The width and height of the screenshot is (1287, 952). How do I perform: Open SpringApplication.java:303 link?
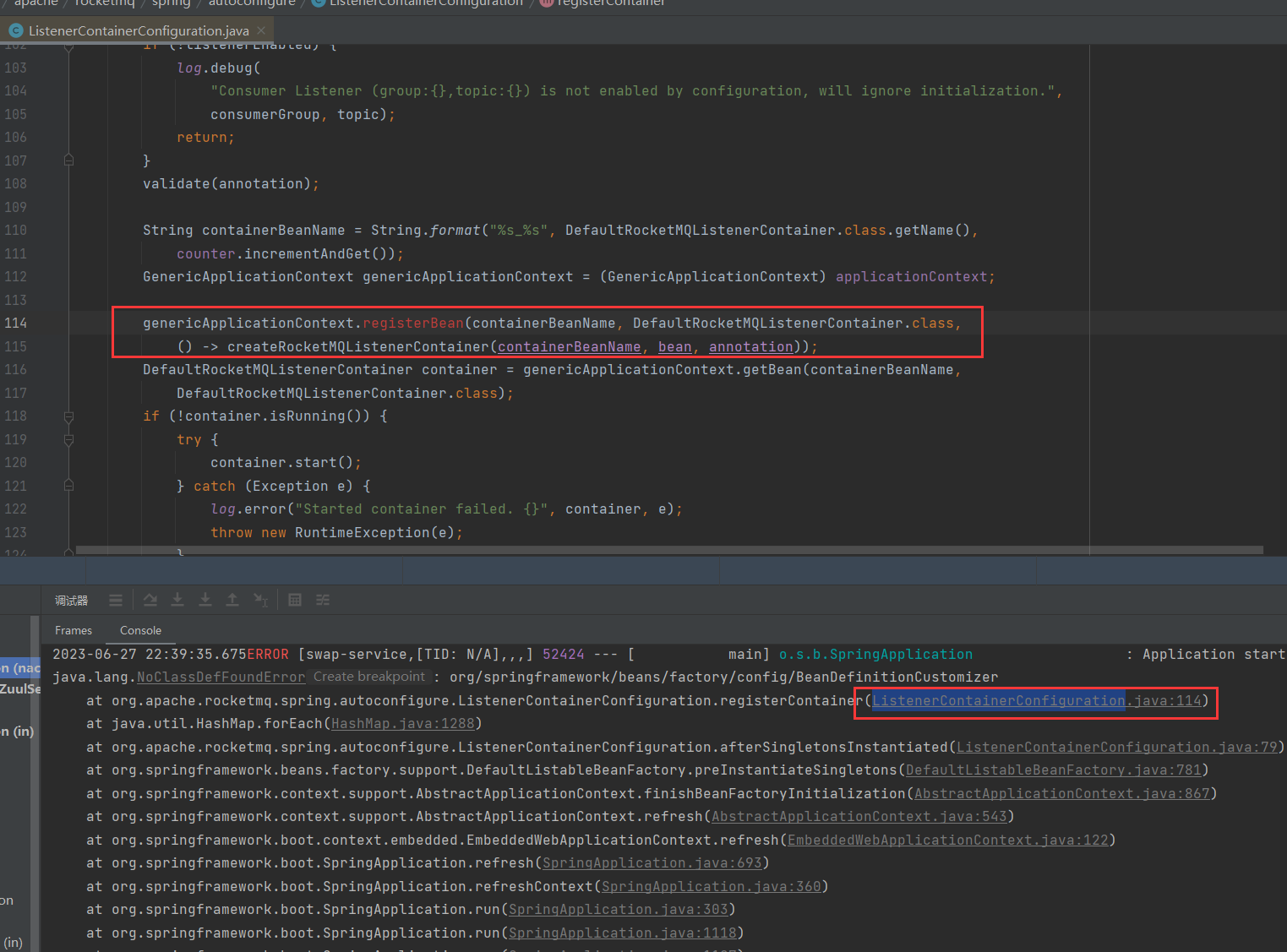(619, 910)
